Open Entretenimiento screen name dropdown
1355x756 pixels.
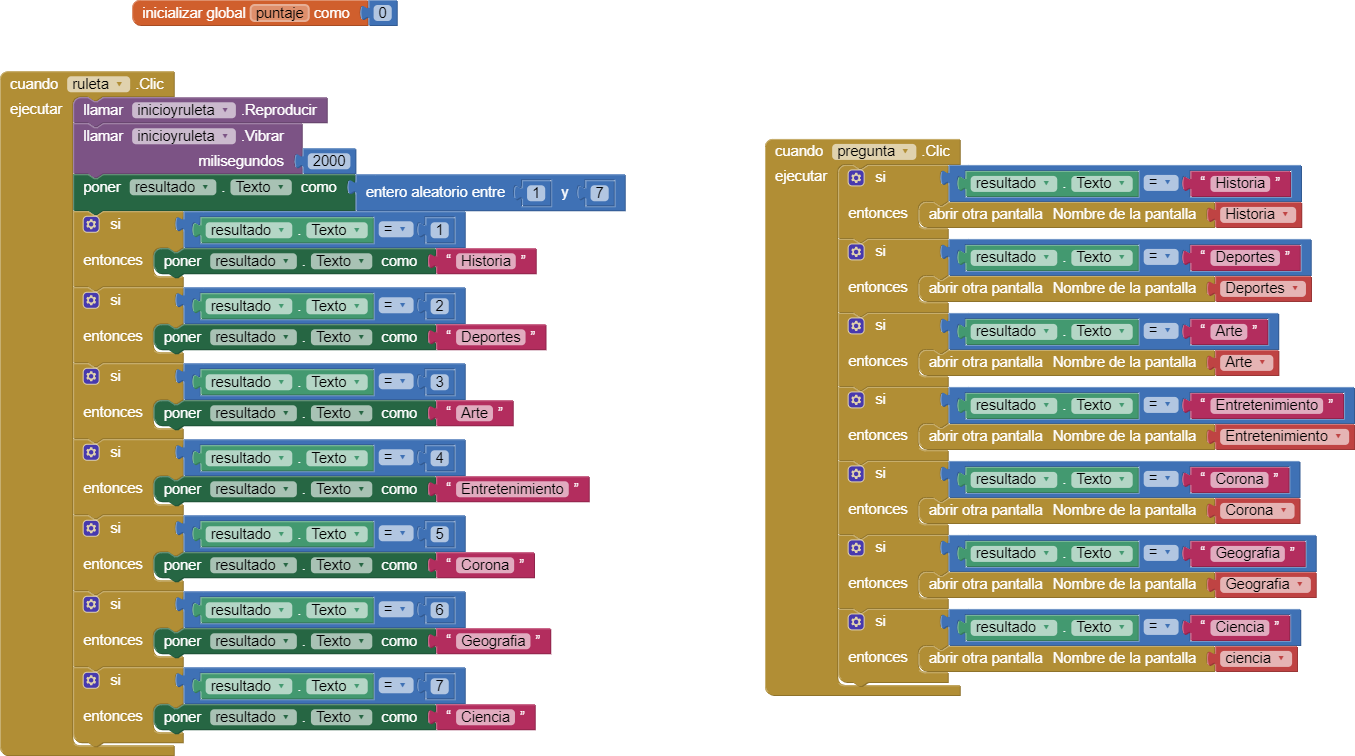[x=1285, y=436]
